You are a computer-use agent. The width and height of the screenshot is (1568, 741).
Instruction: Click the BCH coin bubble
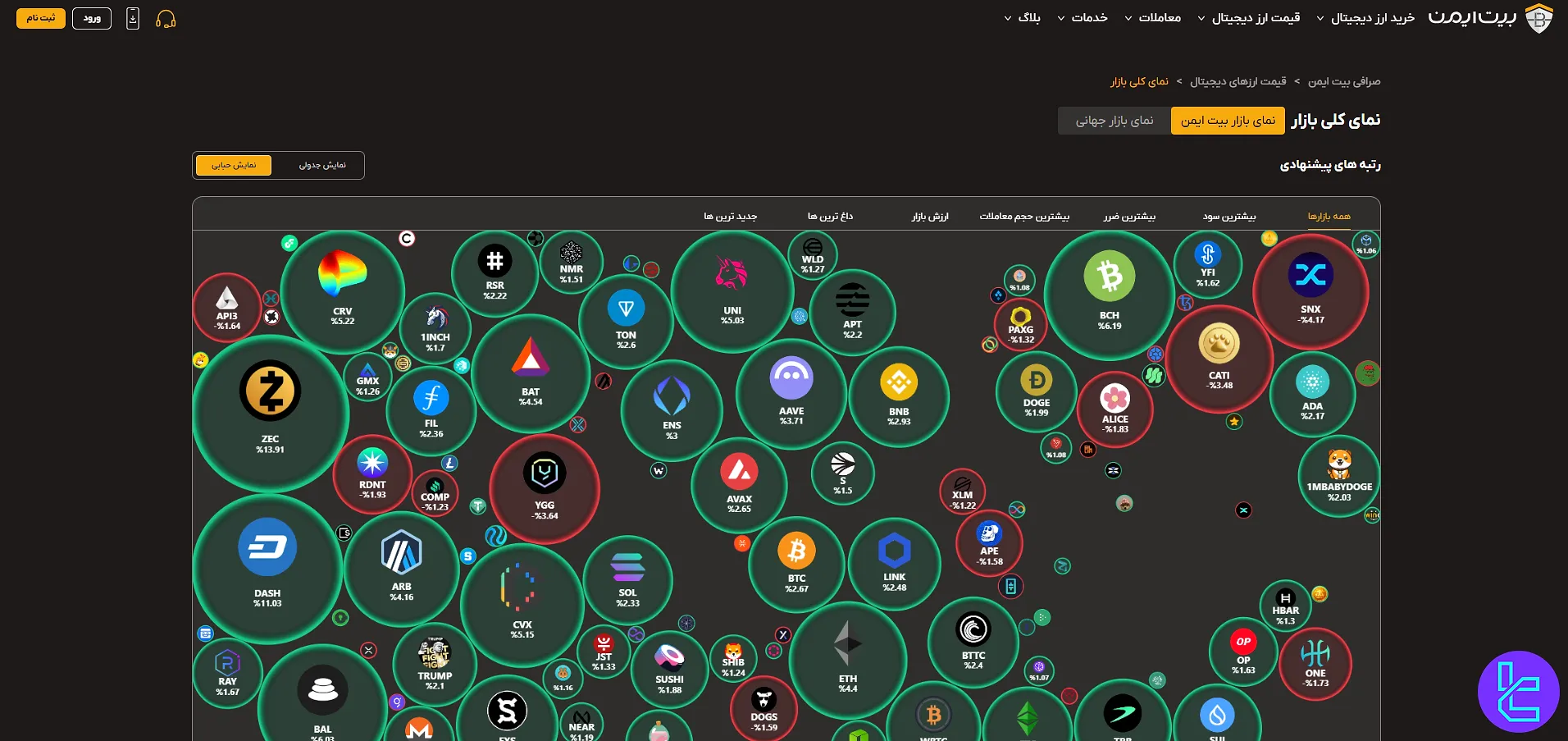pyautogui.click(x=1109, y=295)
